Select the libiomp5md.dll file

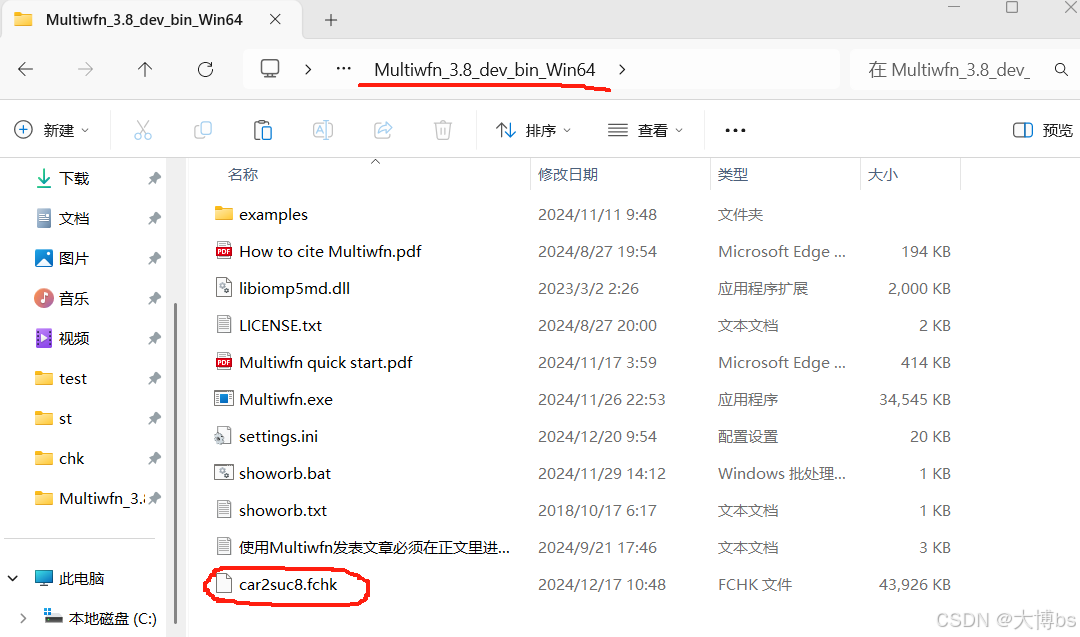pos(294,289)
